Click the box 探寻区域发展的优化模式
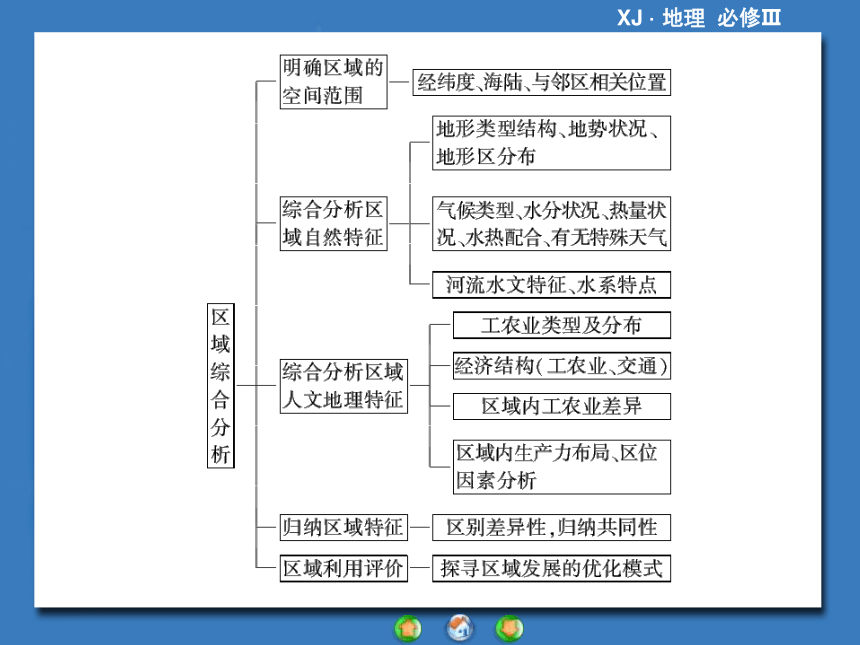 click(x=552, y=568)
